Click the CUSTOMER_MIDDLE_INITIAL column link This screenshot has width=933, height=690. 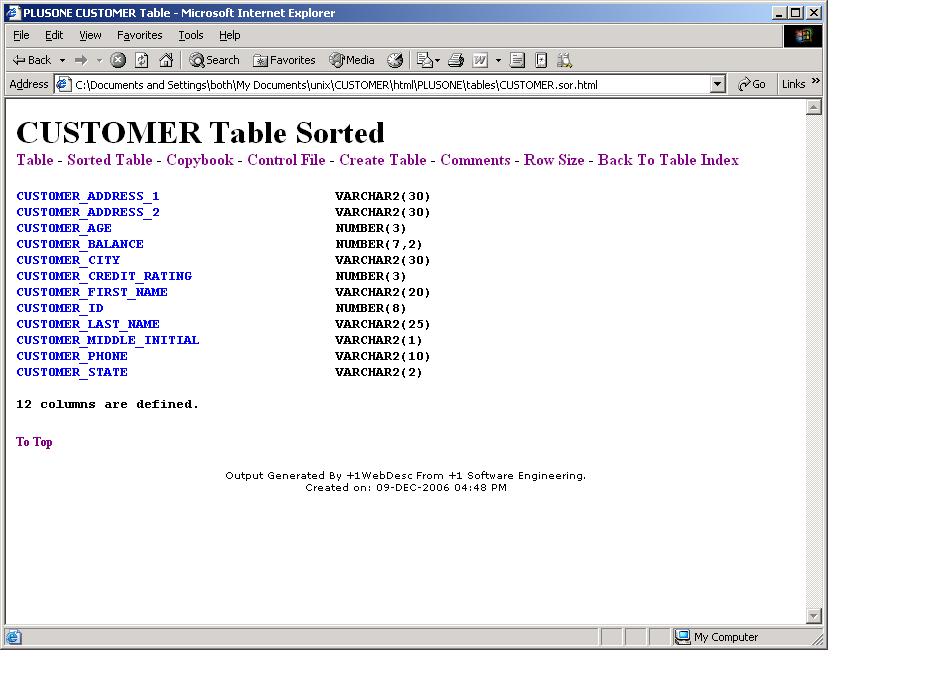pyautogui.click(x=108, y=341)
